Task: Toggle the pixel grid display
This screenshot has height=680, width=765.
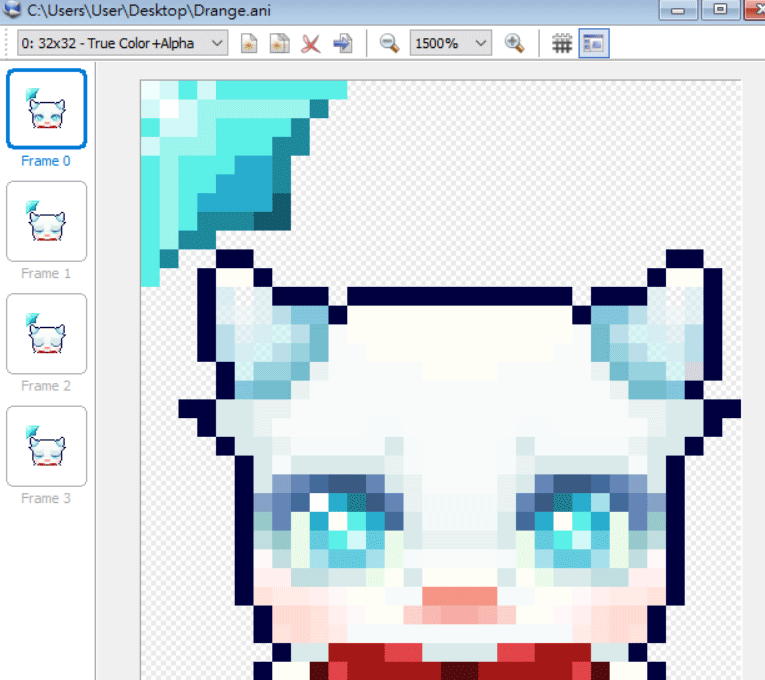Action: 562,43
